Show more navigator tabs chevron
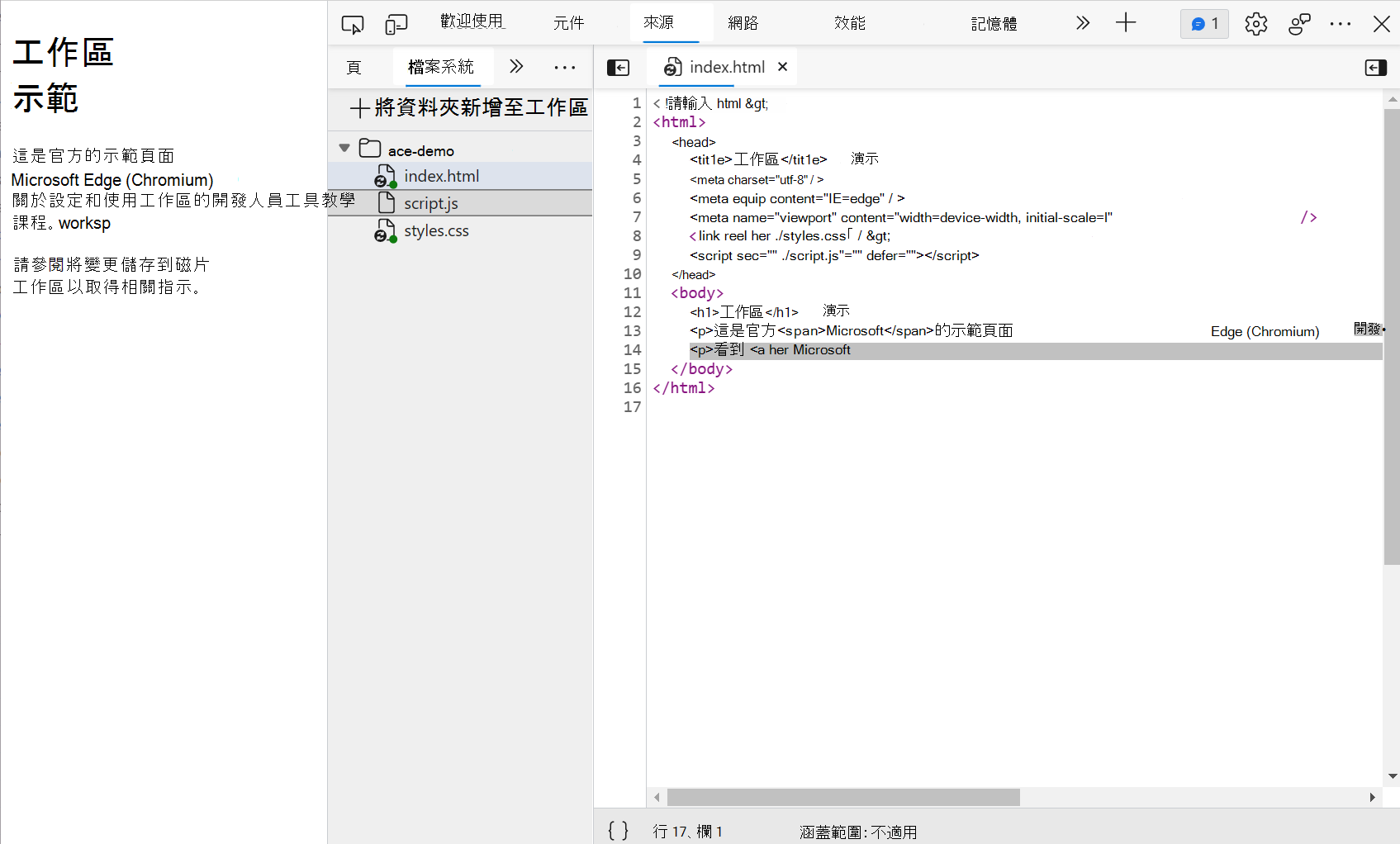Screen dimensions: 1400x844 (x=516, y=67)
